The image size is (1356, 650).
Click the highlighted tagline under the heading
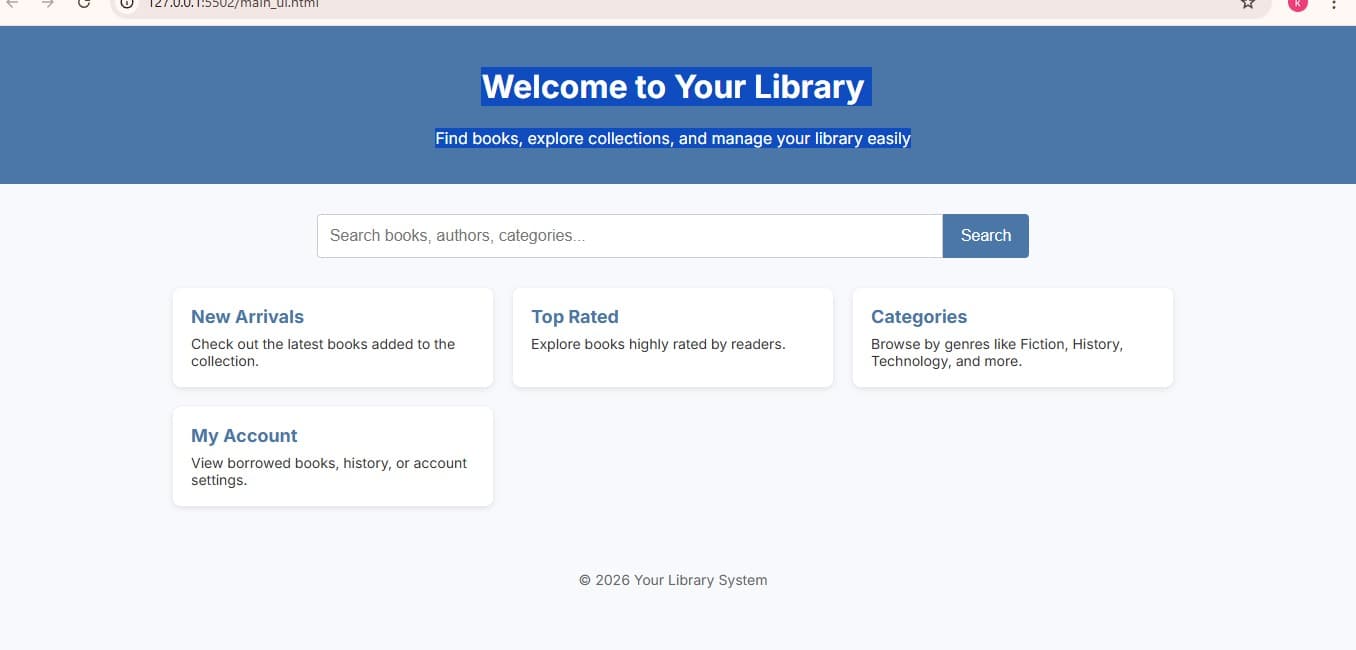coord(672,138)
